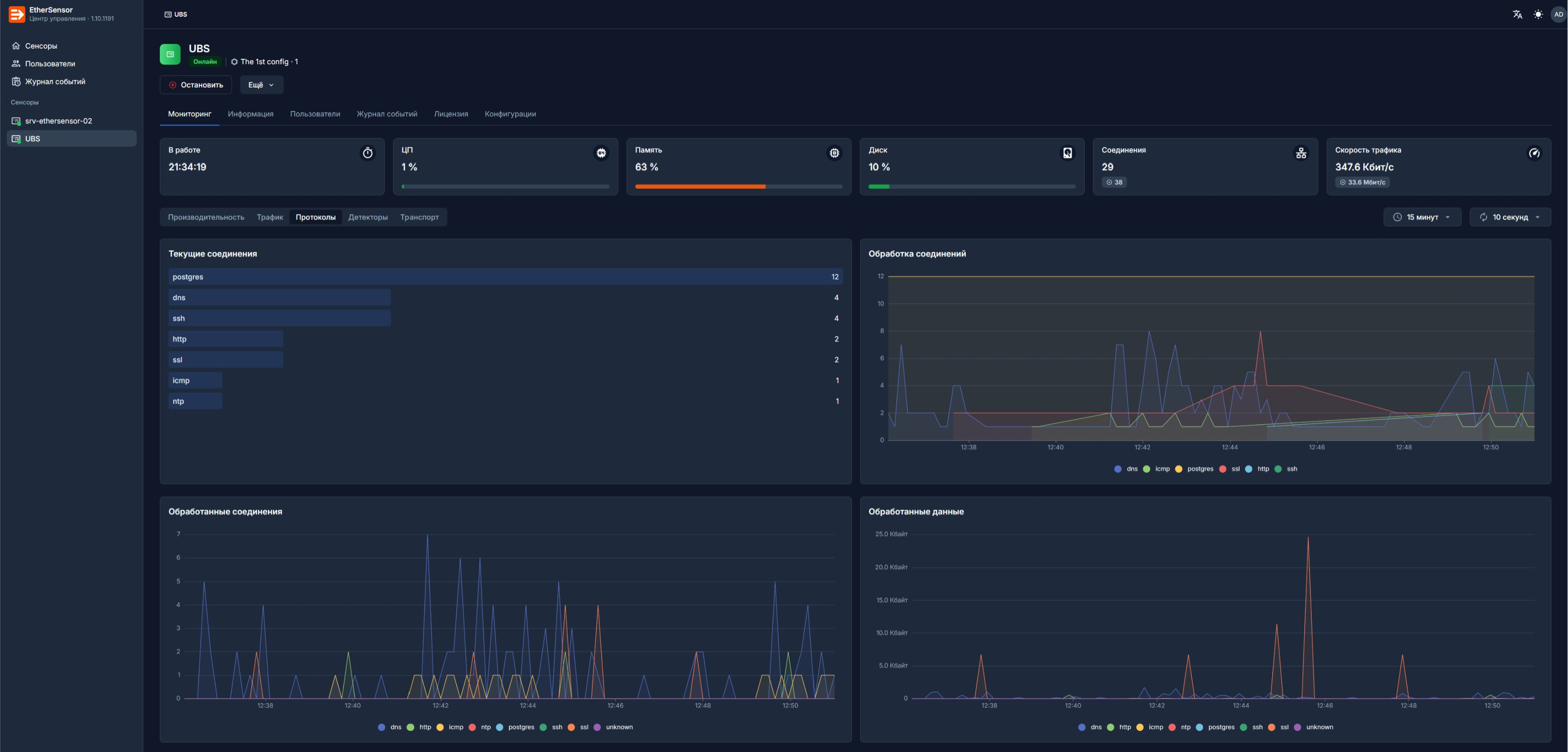Click the uptime stopwatch icon

click(x=368, y=153)
